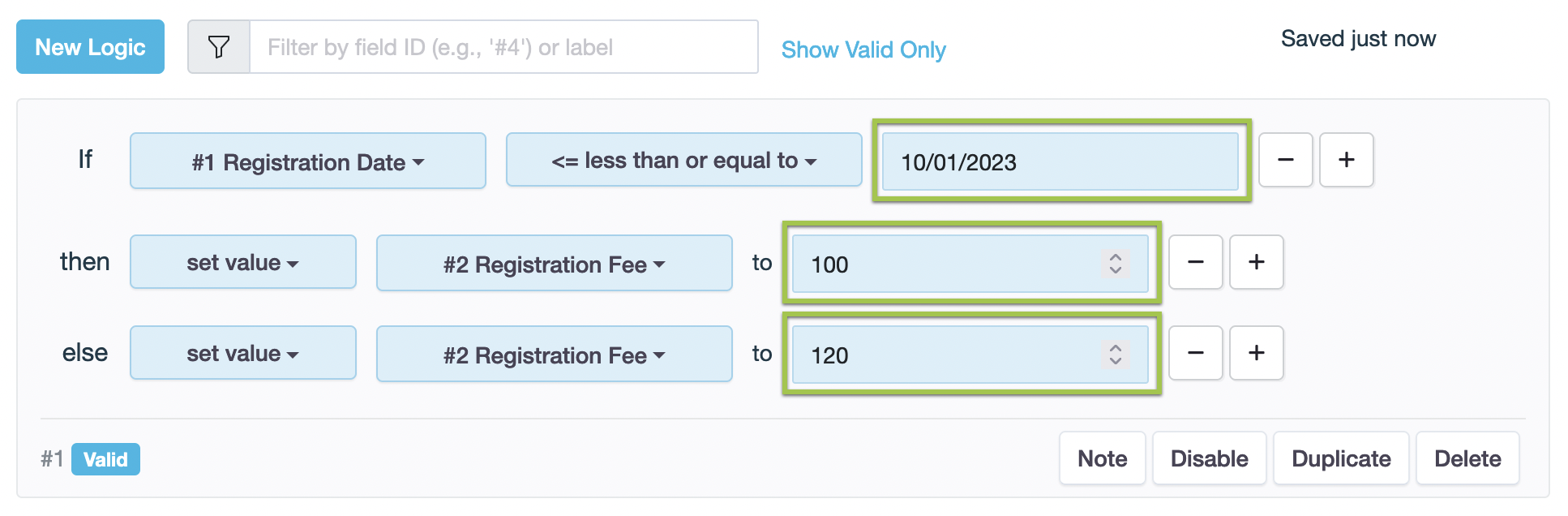Add a condition with If row plus button
The height and width of the screenshot is (516, 1568).
(1346, 160)
